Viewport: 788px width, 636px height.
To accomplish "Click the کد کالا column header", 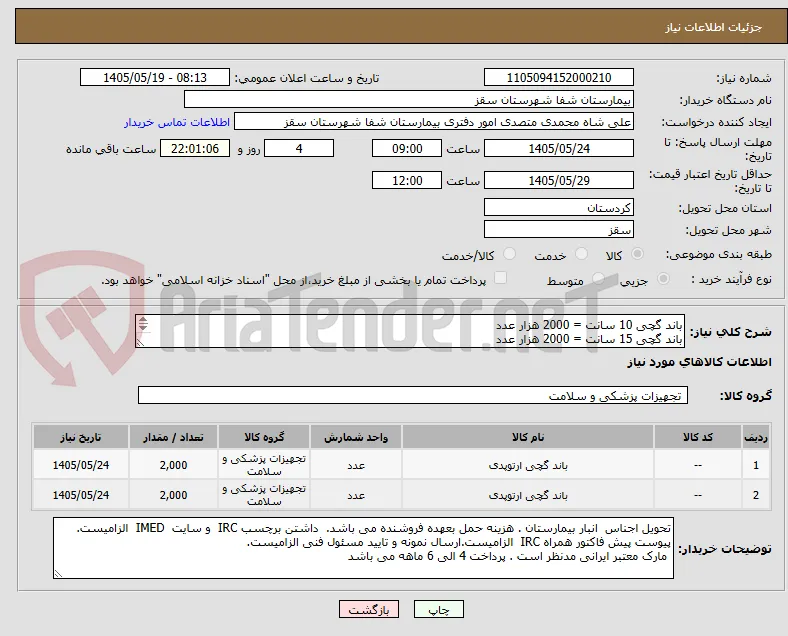I will point(698,437).
